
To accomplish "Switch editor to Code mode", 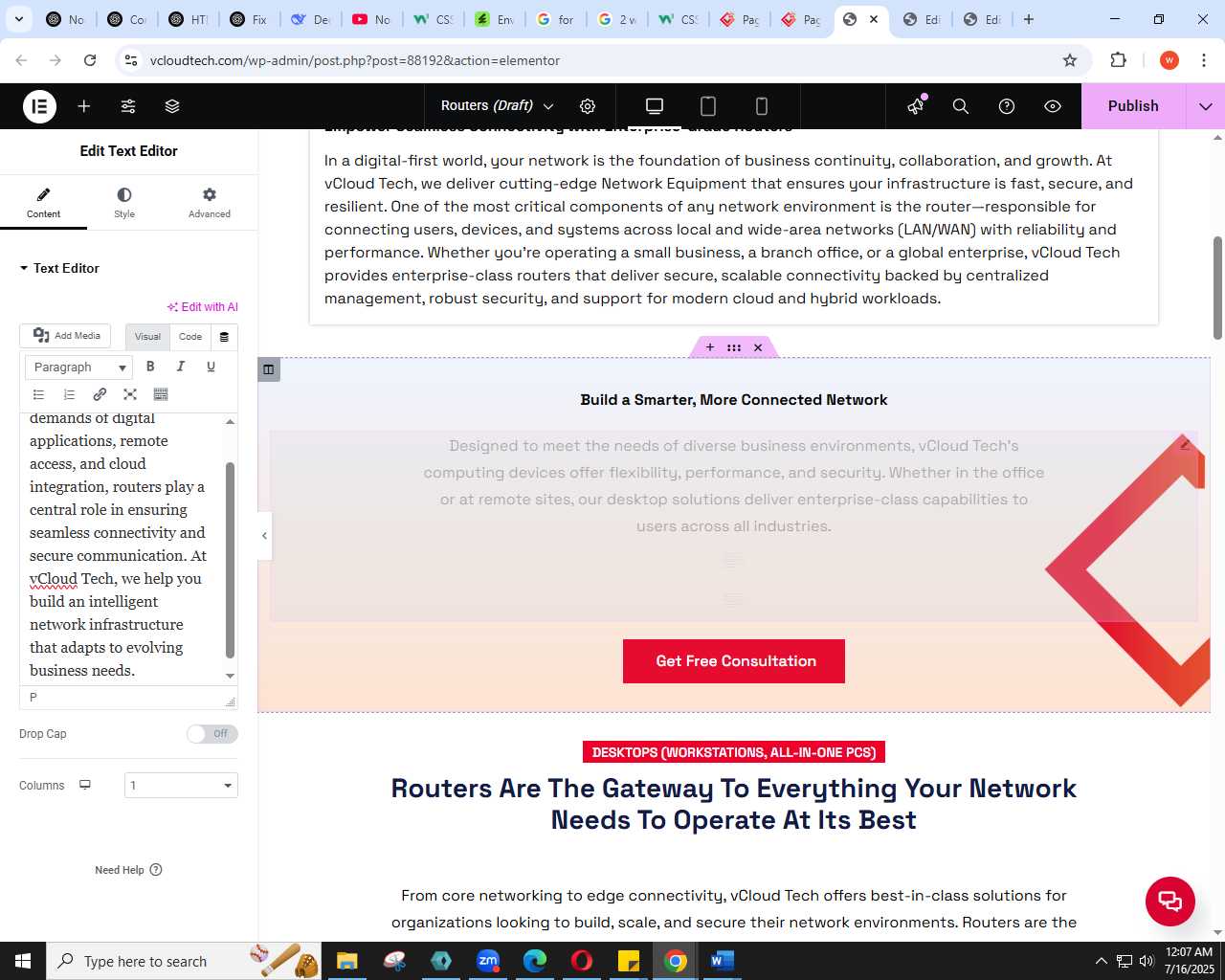I will 190,337.
